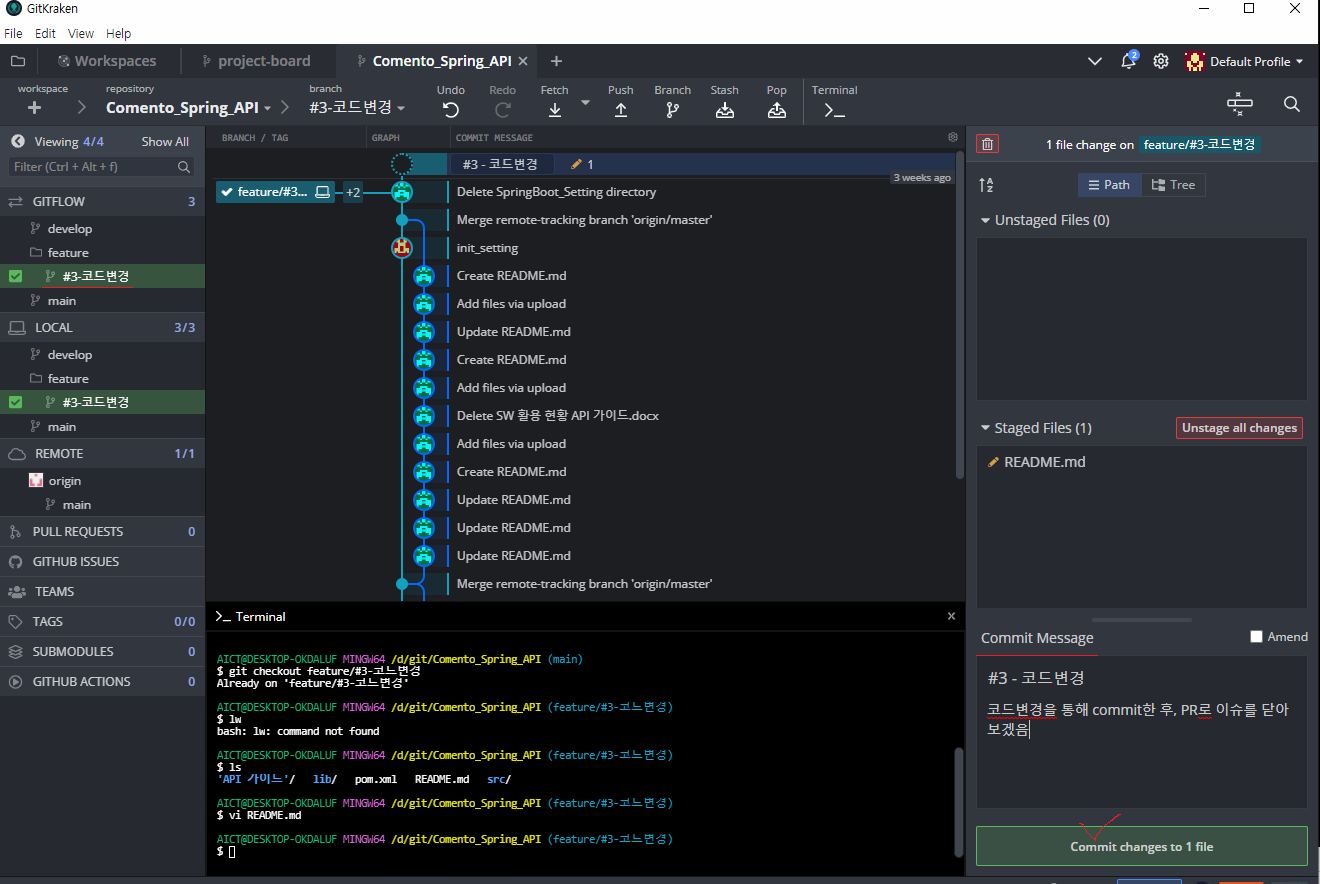Screen dimensions: 1320x884
Task: Switch to the project-board tab
Action: point(256,61)
